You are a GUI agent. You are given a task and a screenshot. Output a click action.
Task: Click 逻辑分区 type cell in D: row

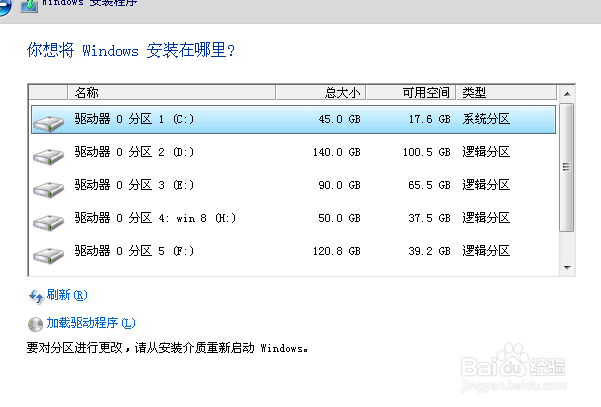[x=486, y=152]
